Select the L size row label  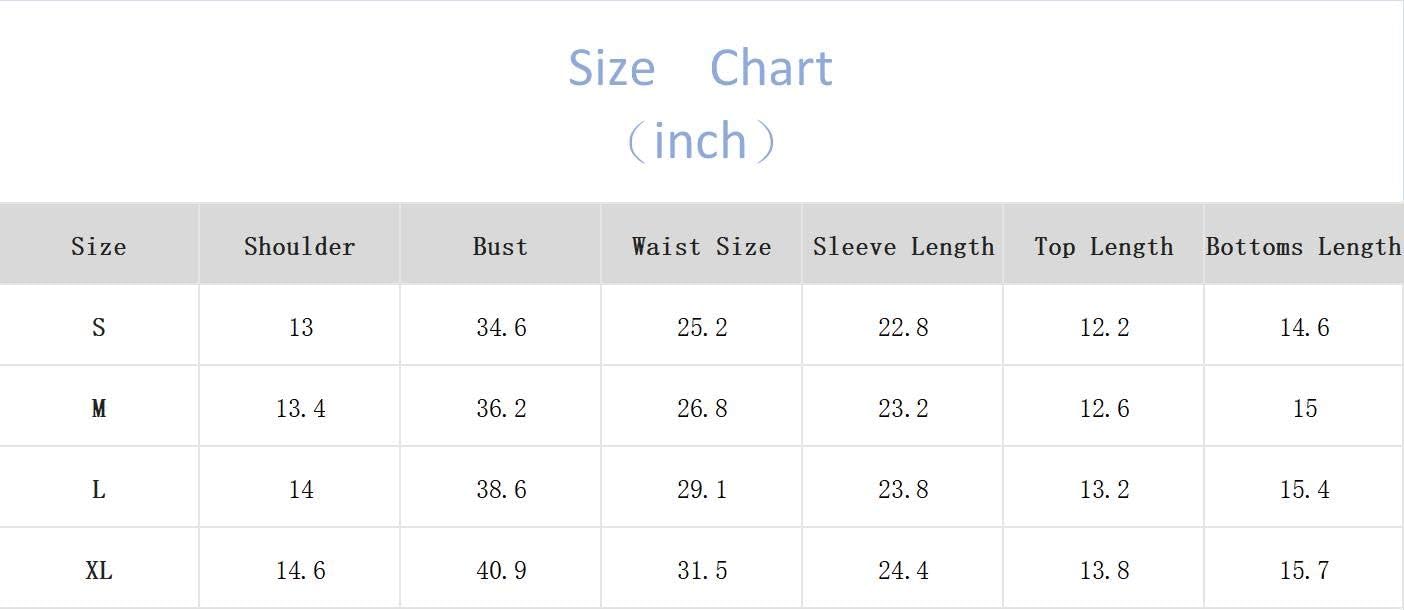pyautogui.click(x=99, y=489)
